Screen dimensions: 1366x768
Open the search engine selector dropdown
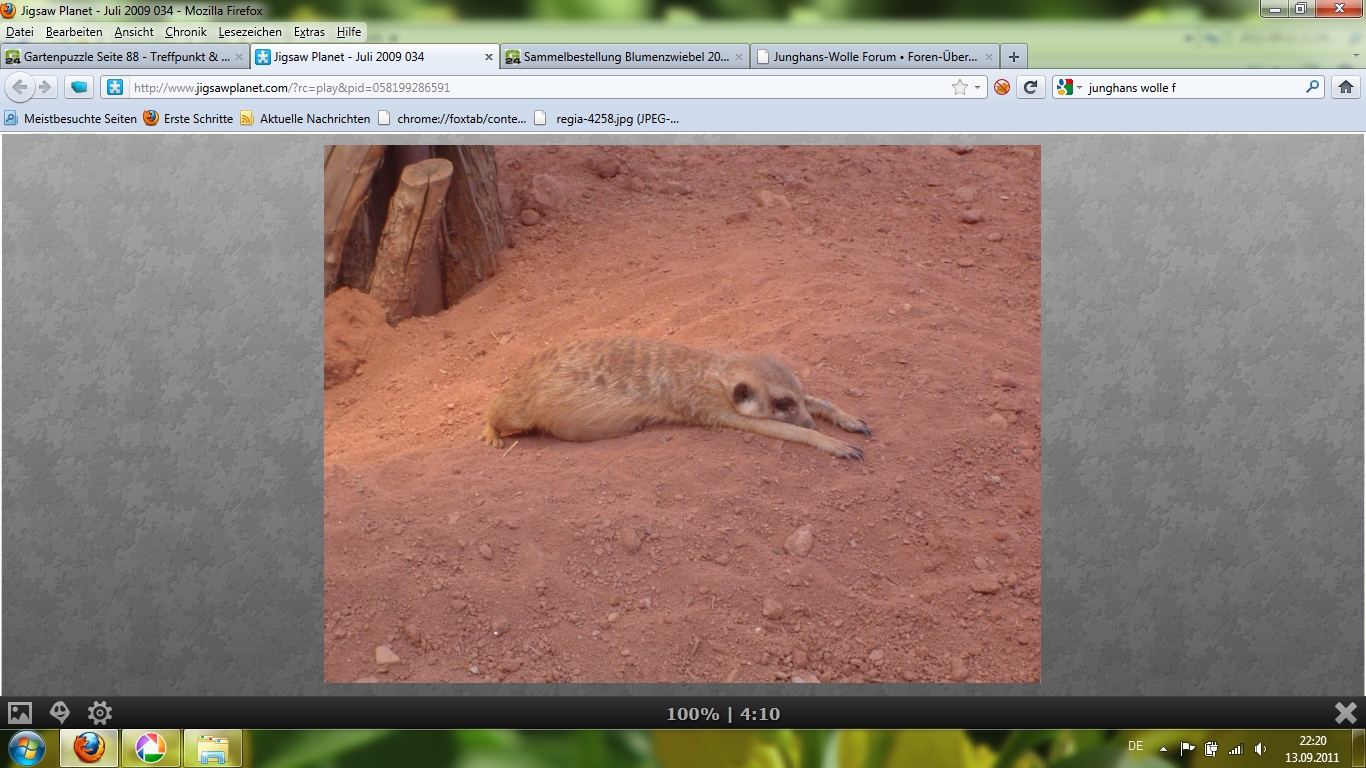pos(1068,88)
